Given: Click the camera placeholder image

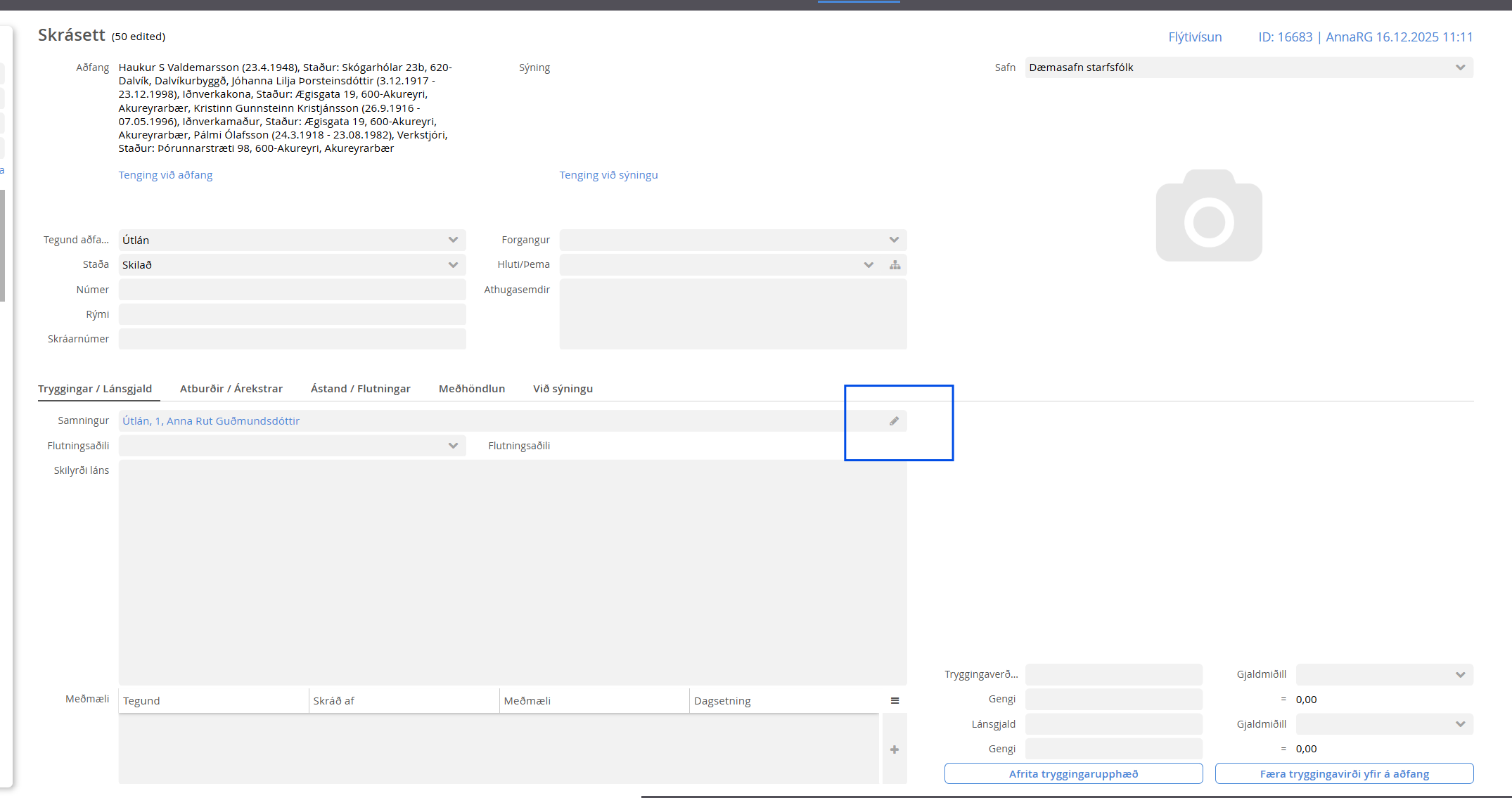Looking at the screenshot, I should tap(1208, 216).
